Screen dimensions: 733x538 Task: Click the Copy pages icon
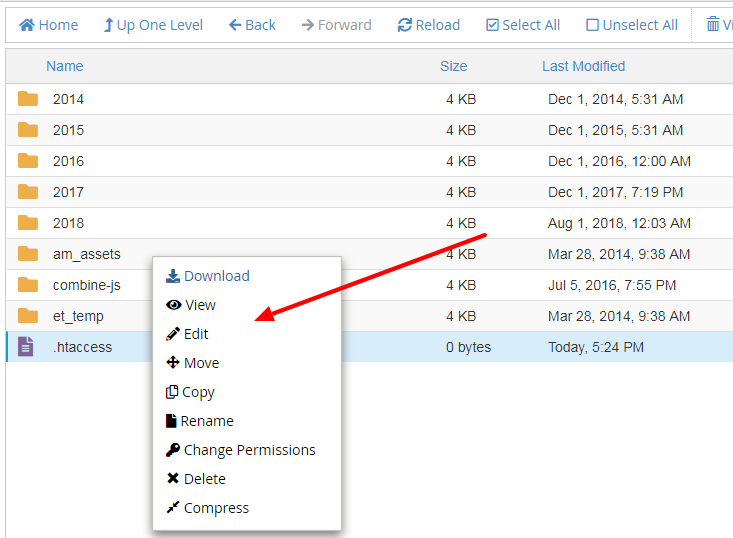tap(172, 392)
